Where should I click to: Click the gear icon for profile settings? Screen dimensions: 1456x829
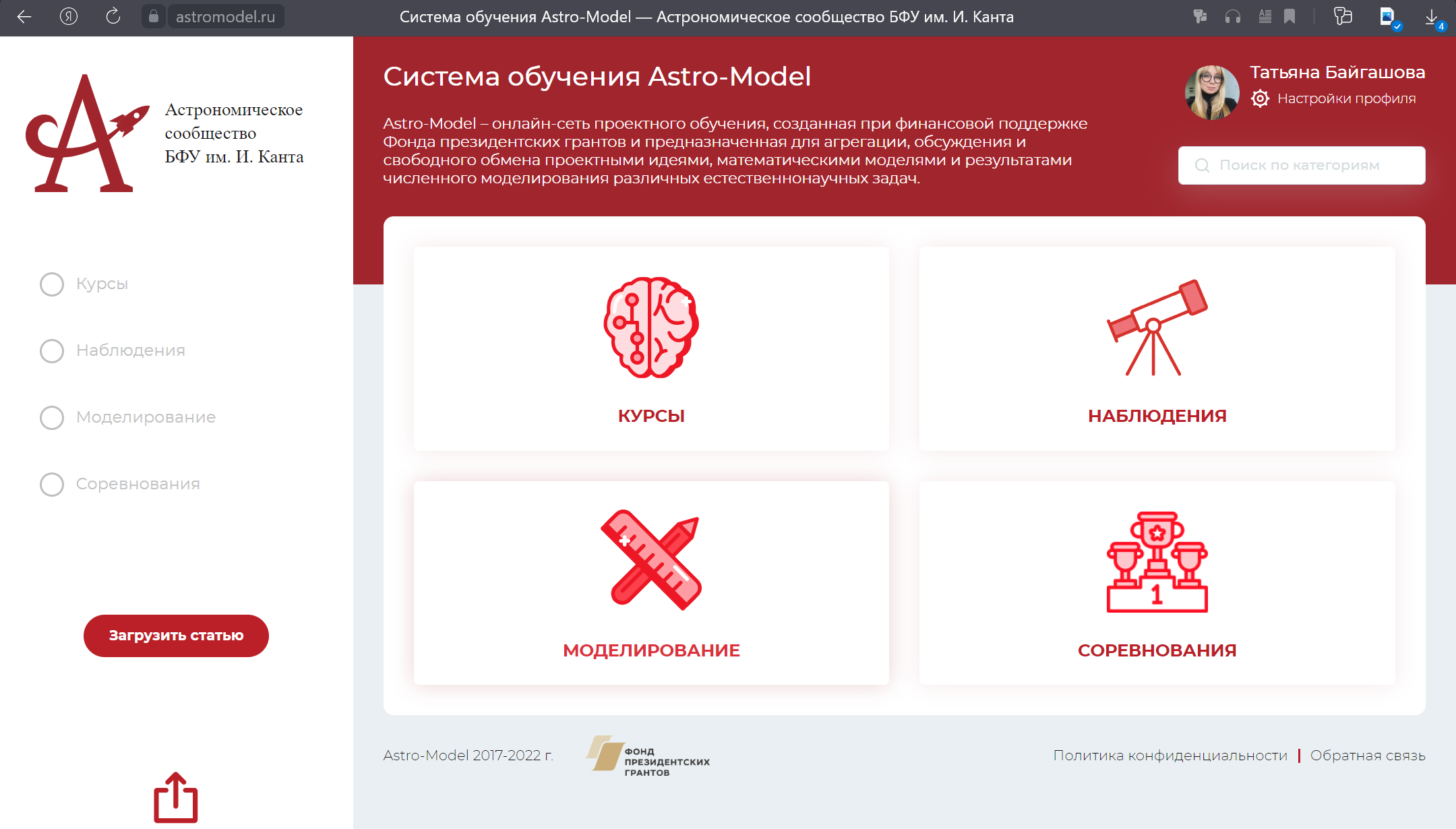pyautogui.click(x=1260, y=98)
